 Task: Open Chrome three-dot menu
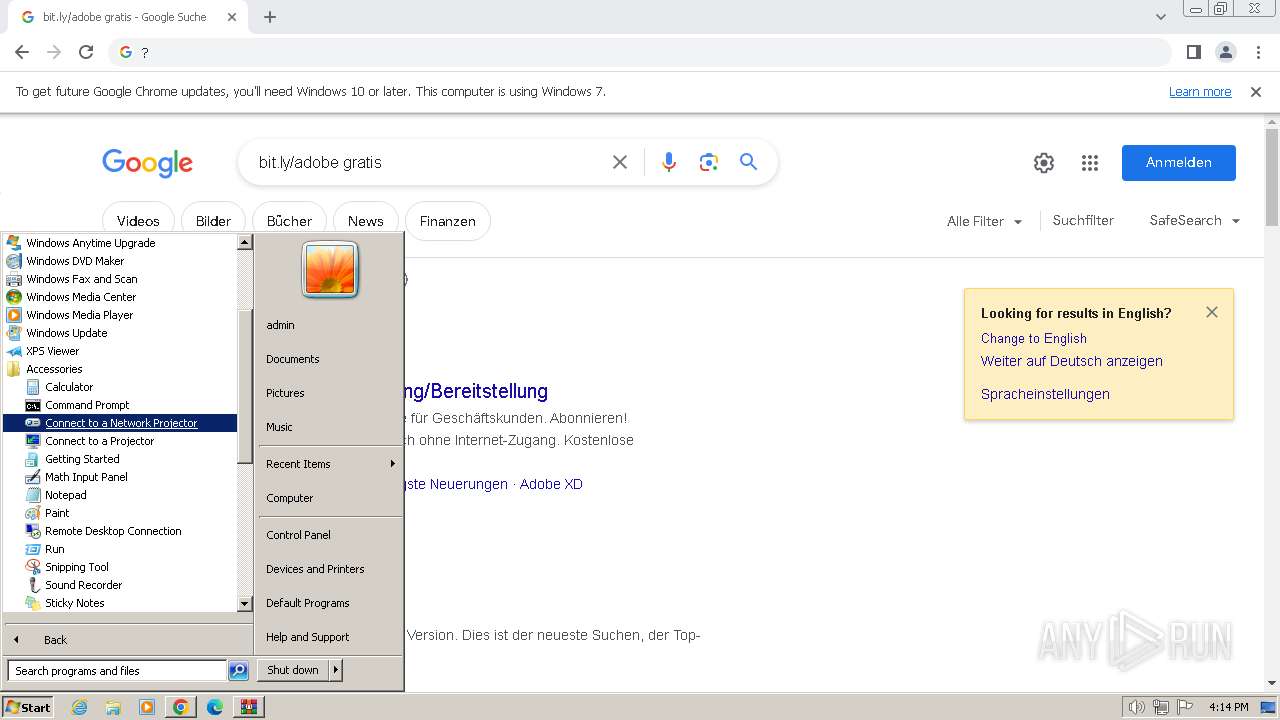[x=1258, y=52]
